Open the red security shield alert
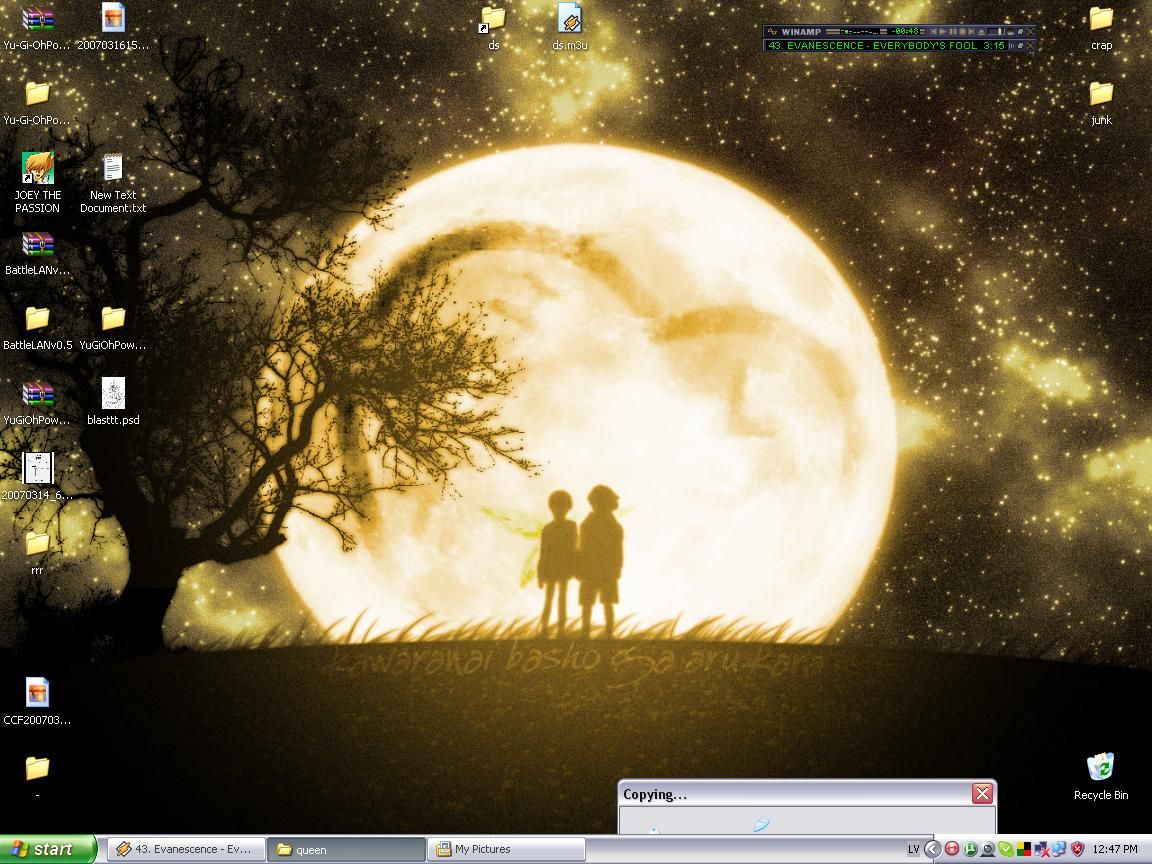The width and height of the screenshot is (1152, 864). [1078, 849]
